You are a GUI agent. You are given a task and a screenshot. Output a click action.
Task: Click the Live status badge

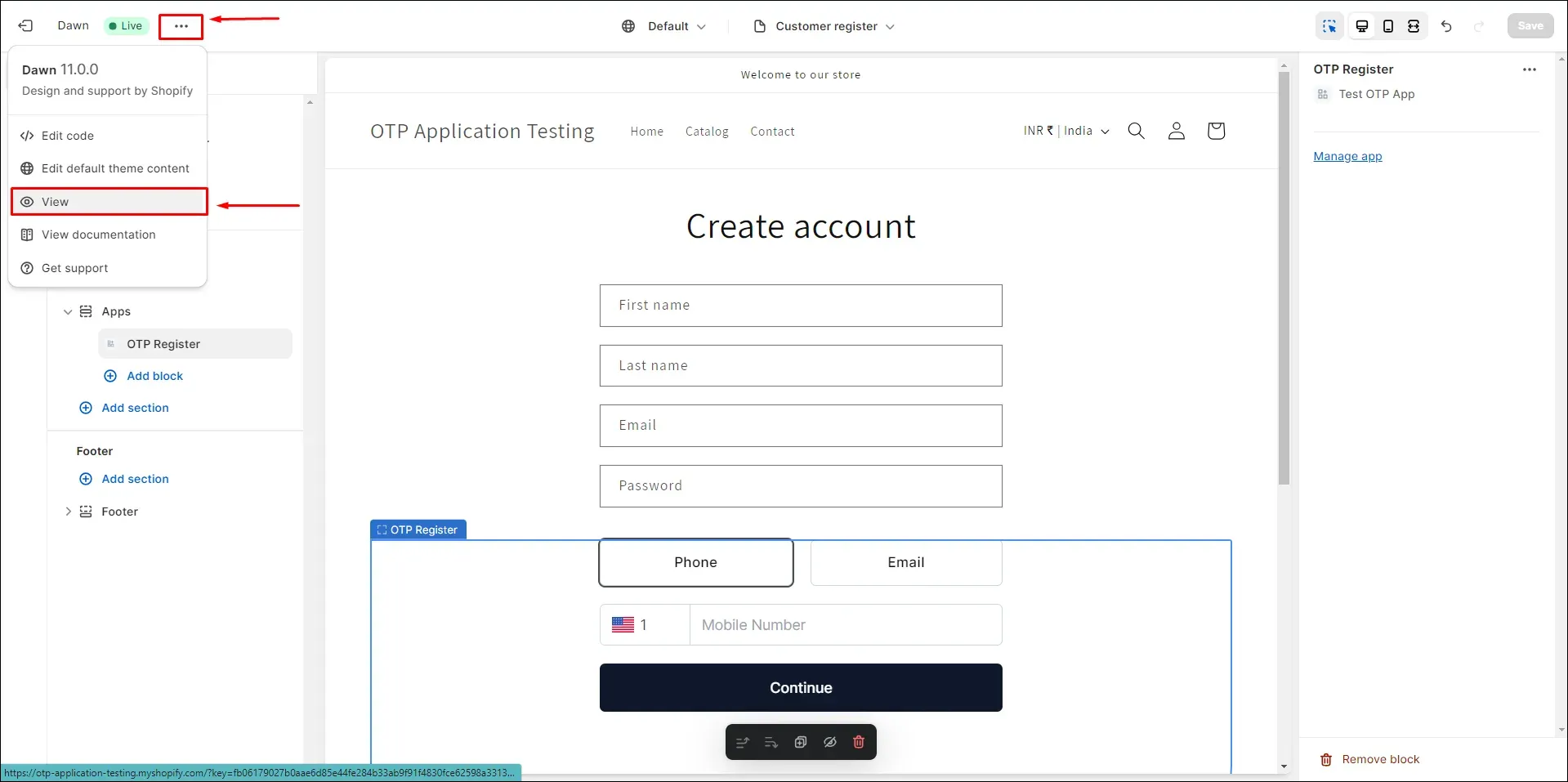click(x=126, y=26)
